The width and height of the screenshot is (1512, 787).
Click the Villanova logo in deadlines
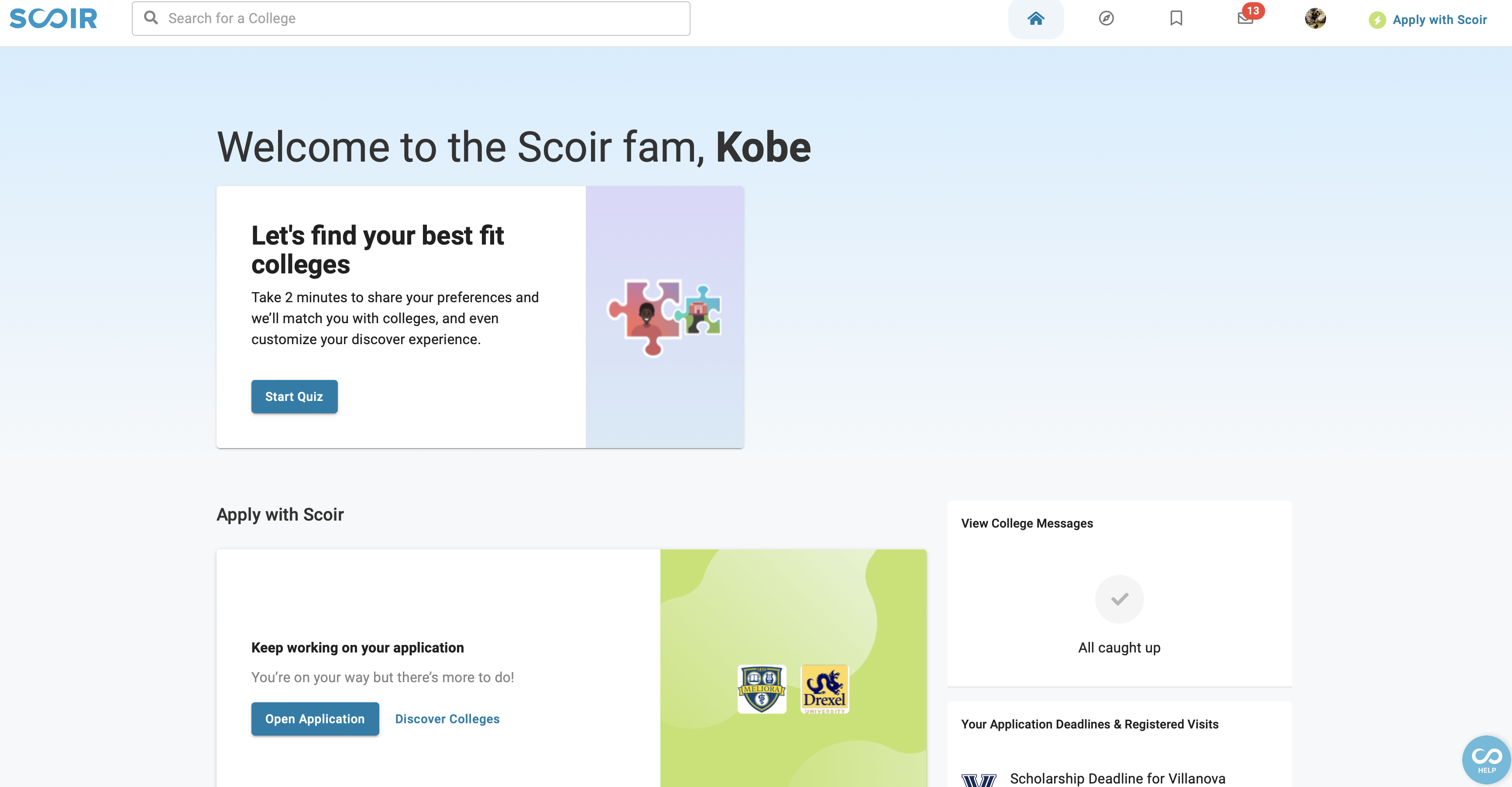tap(979, 780)
